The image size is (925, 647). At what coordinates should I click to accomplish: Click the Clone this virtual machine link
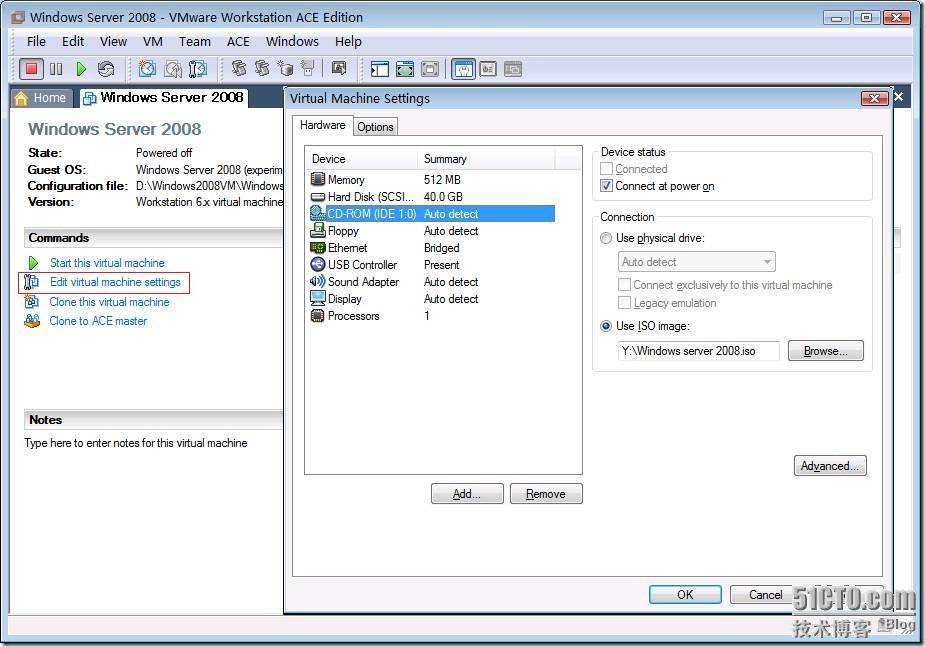[109, 301]
